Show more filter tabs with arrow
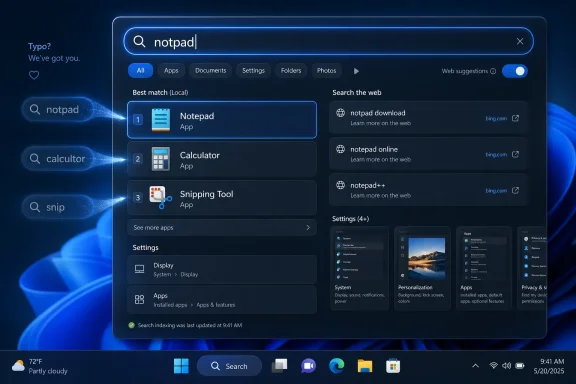This screenshot has height=384, width=576. click(x=356, y=71)
